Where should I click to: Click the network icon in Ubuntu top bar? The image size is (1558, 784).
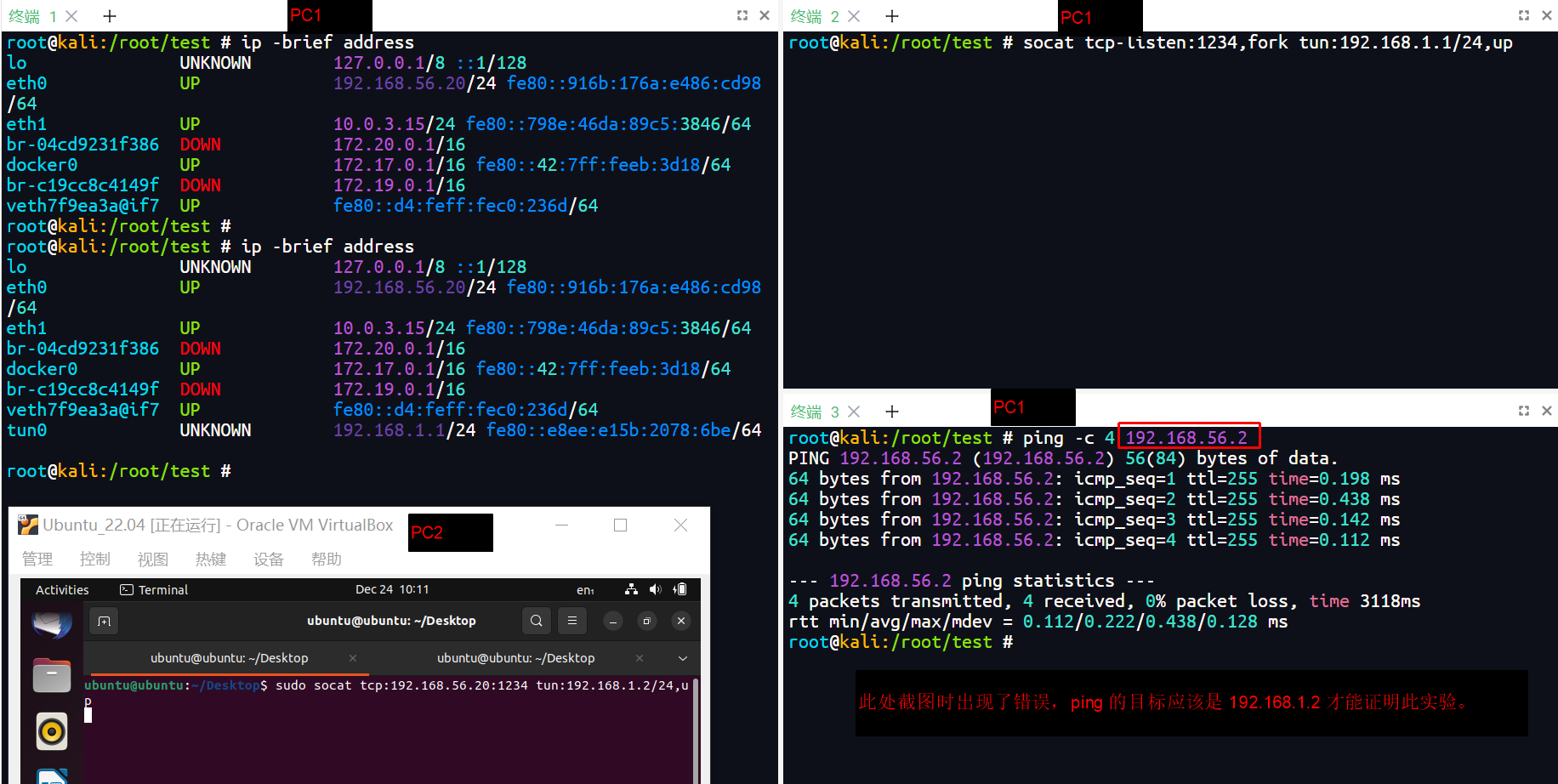[631, 589]
